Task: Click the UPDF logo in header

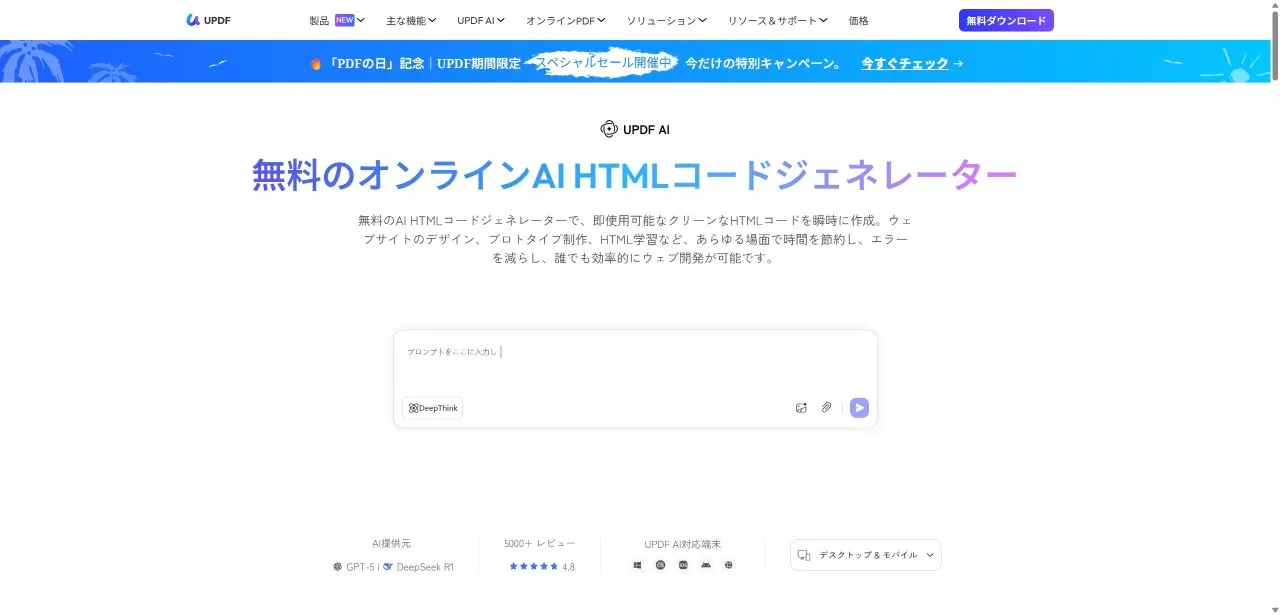Action: tap(208, 20)
